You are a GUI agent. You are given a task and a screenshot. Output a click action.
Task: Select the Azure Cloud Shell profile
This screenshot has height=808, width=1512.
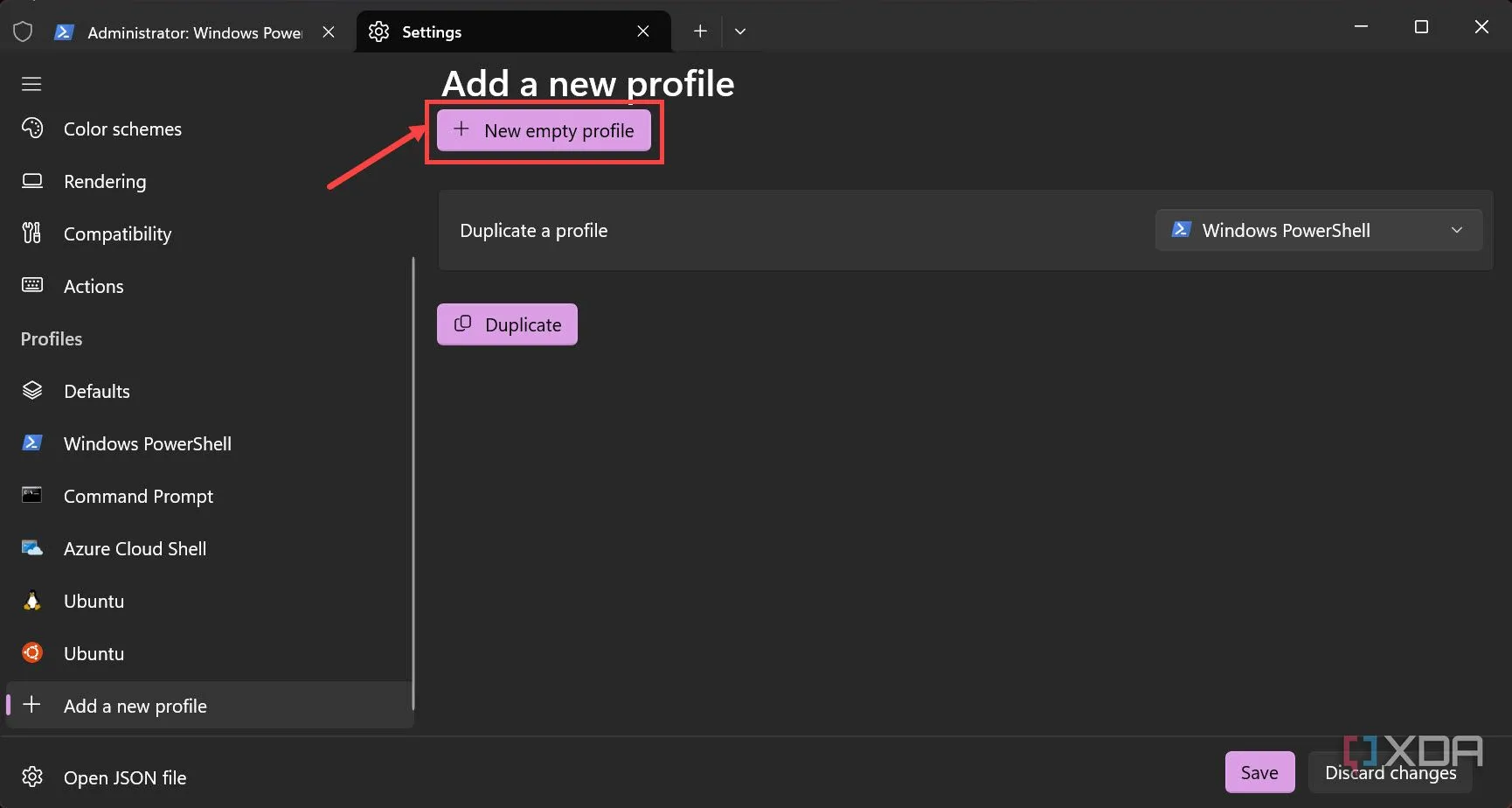135,549
